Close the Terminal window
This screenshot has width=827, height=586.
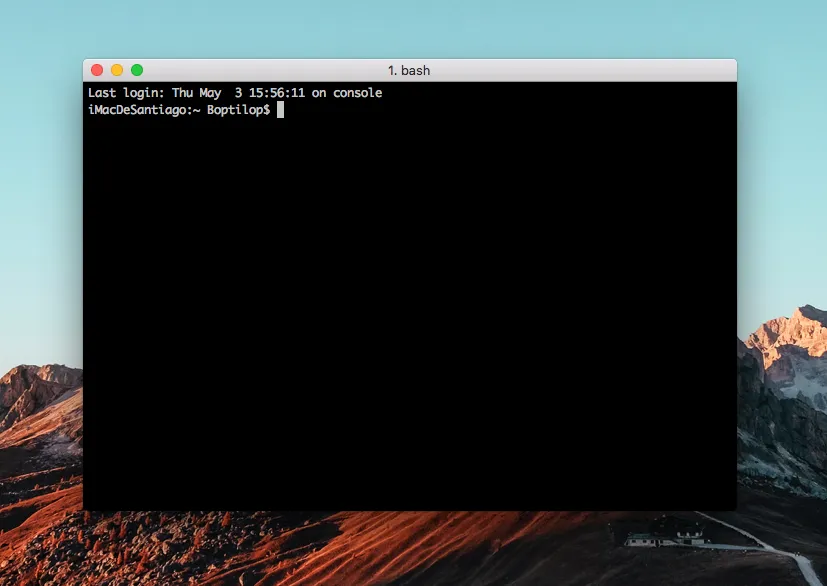tap(96, 70)
